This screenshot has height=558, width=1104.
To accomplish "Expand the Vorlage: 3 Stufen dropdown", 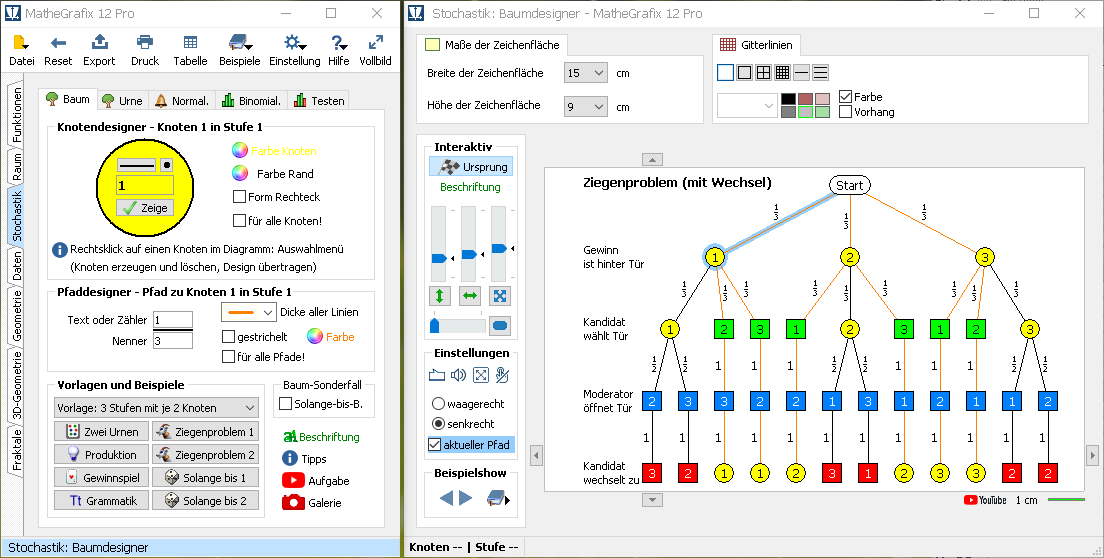I will (156, 408).
